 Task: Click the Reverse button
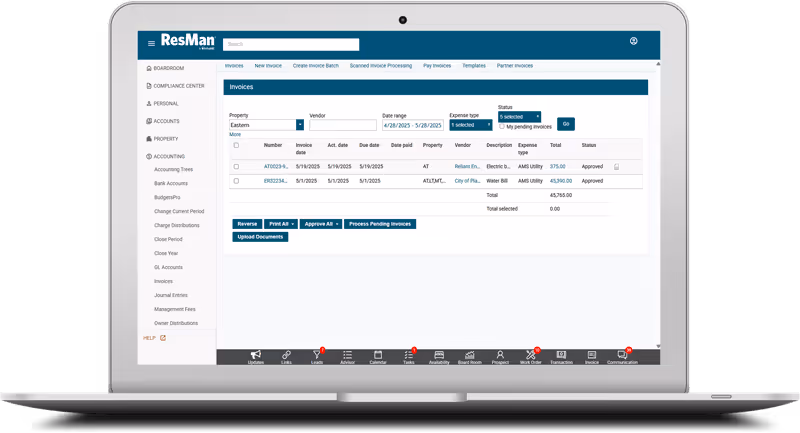coord(247,224)
